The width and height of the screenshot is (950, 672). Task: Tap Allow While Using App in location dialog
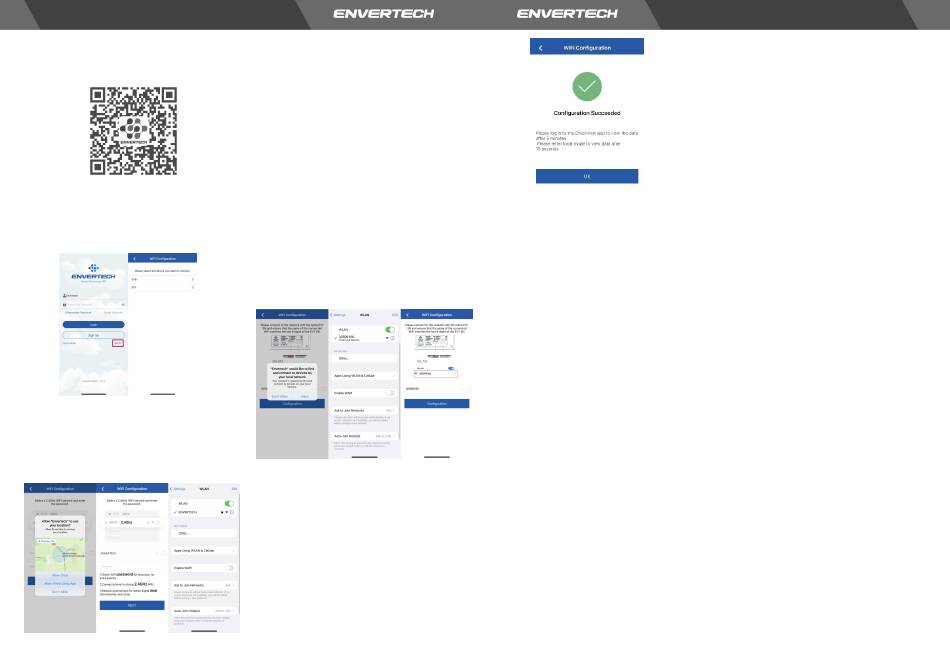pyautogui.click(x=60, y=584)
